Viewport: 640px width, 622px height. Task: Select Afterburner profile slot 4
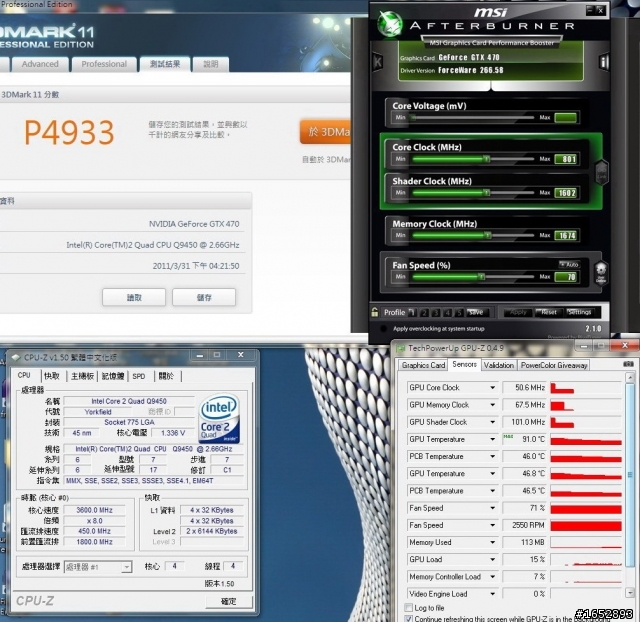click(x=448, y=313)
